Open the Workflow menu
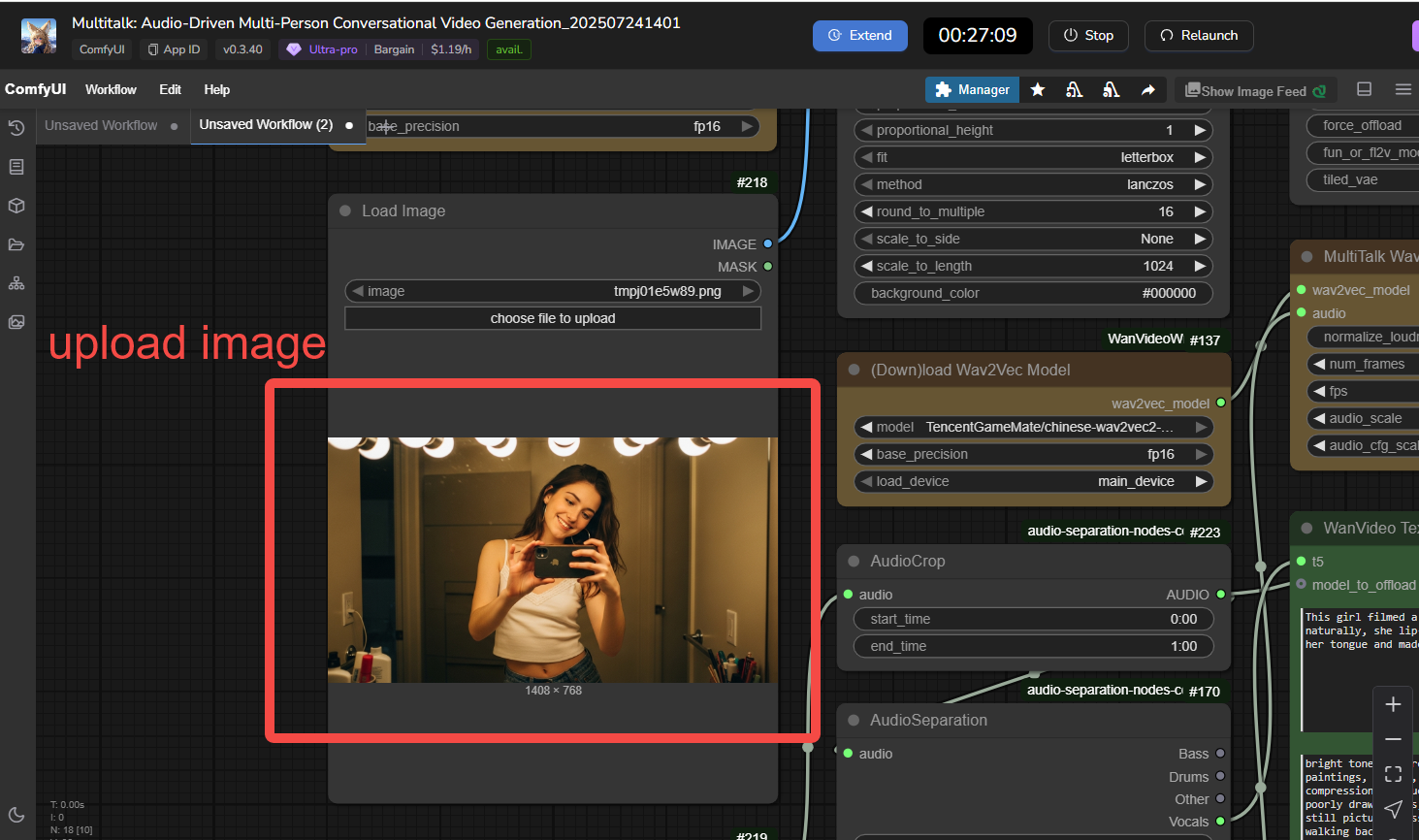 [x=111, y=89]
